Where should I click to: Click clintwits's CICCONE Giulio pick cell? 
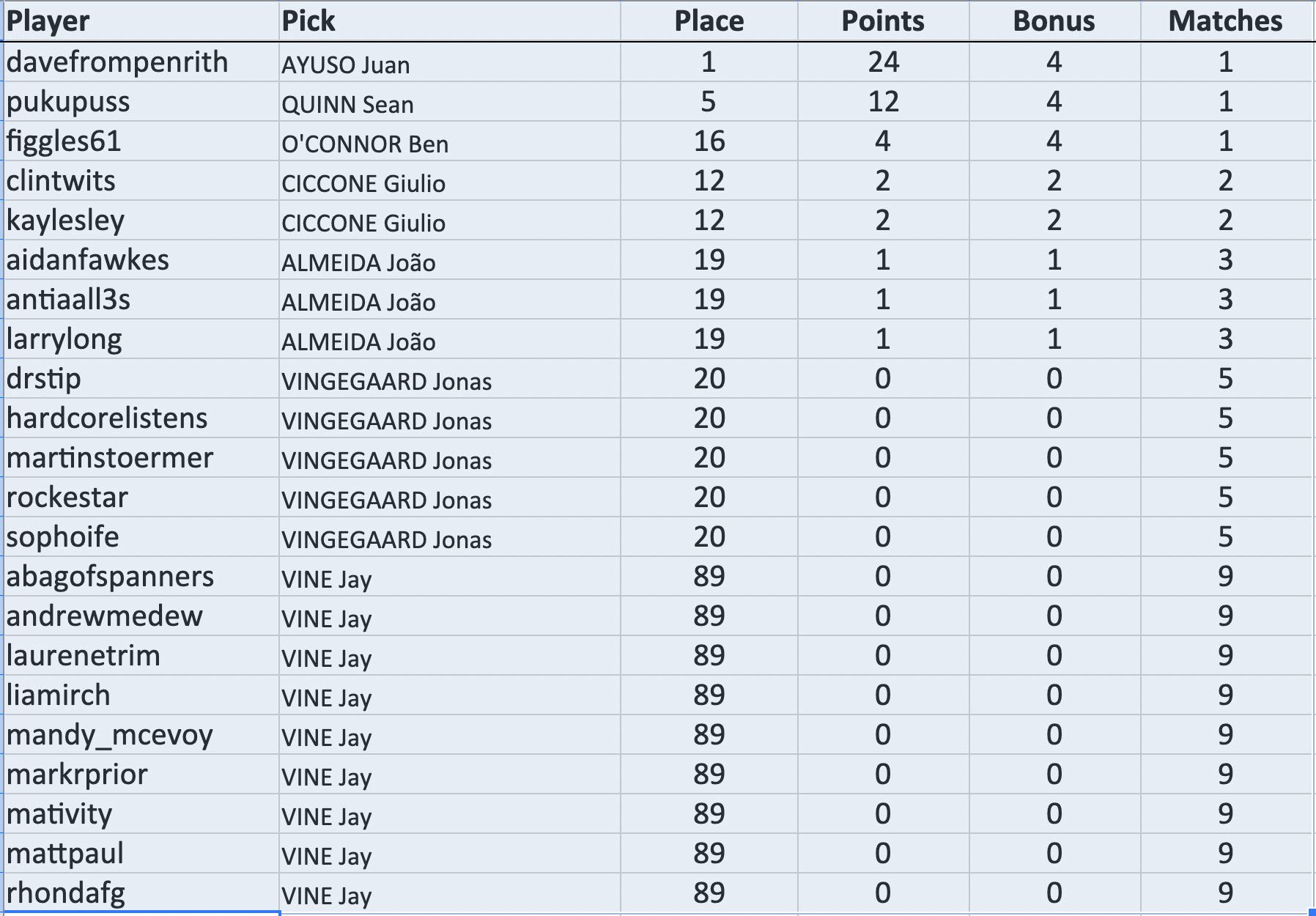click(x=363, y=184)
